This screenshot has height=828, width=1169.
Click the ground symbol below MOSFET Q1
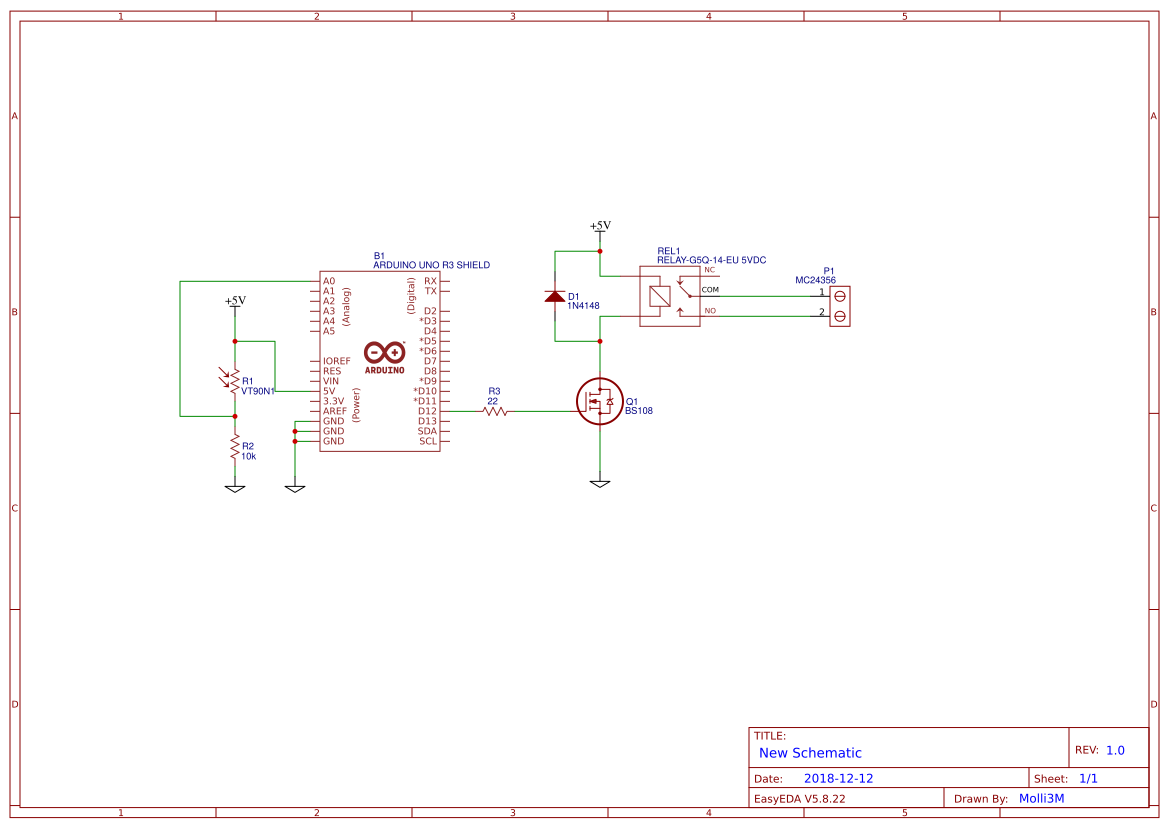click(598, 485)
